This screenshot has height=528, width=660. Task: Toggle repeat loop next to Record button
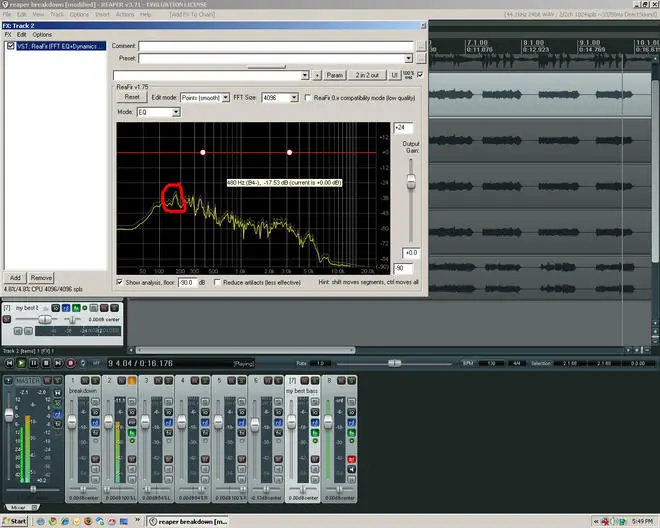(83, 363)
